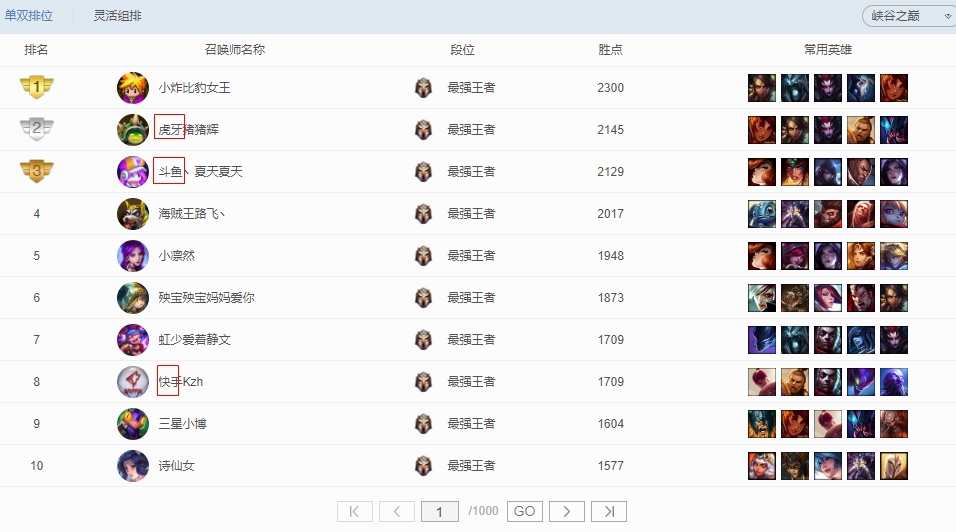Click the bronze rank 3 badge
Image resolution: width=956 pixels, height=532 pixels.
coord(37,171)
